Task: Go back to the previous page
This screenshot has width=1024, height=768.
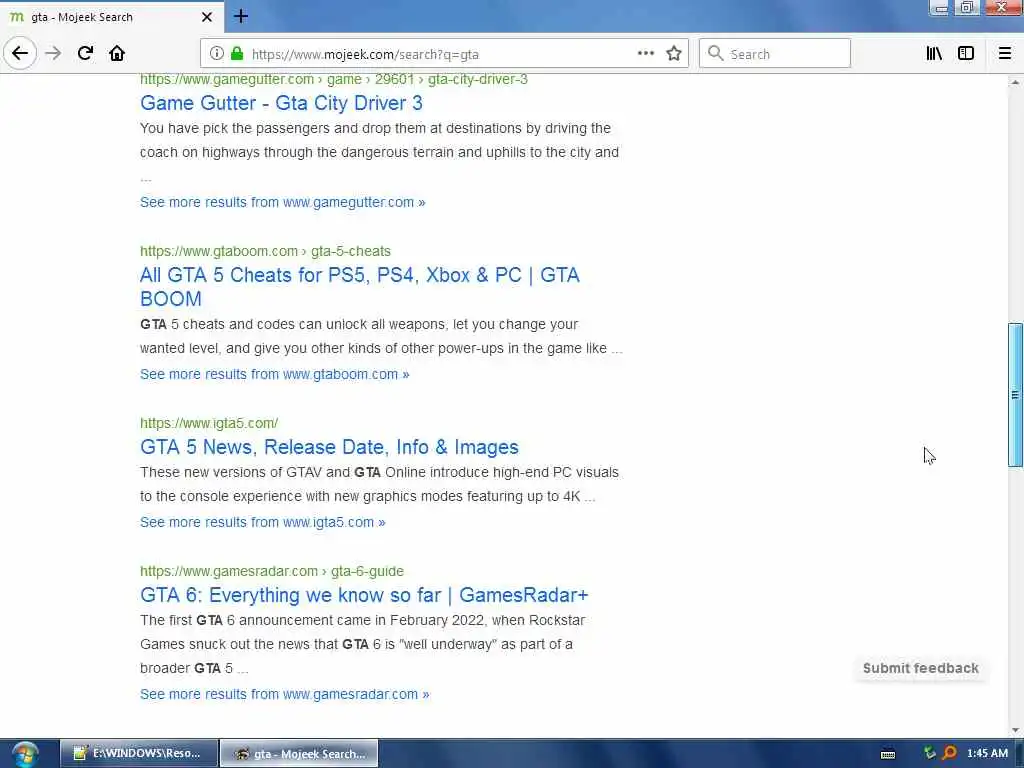Action: 20,54
